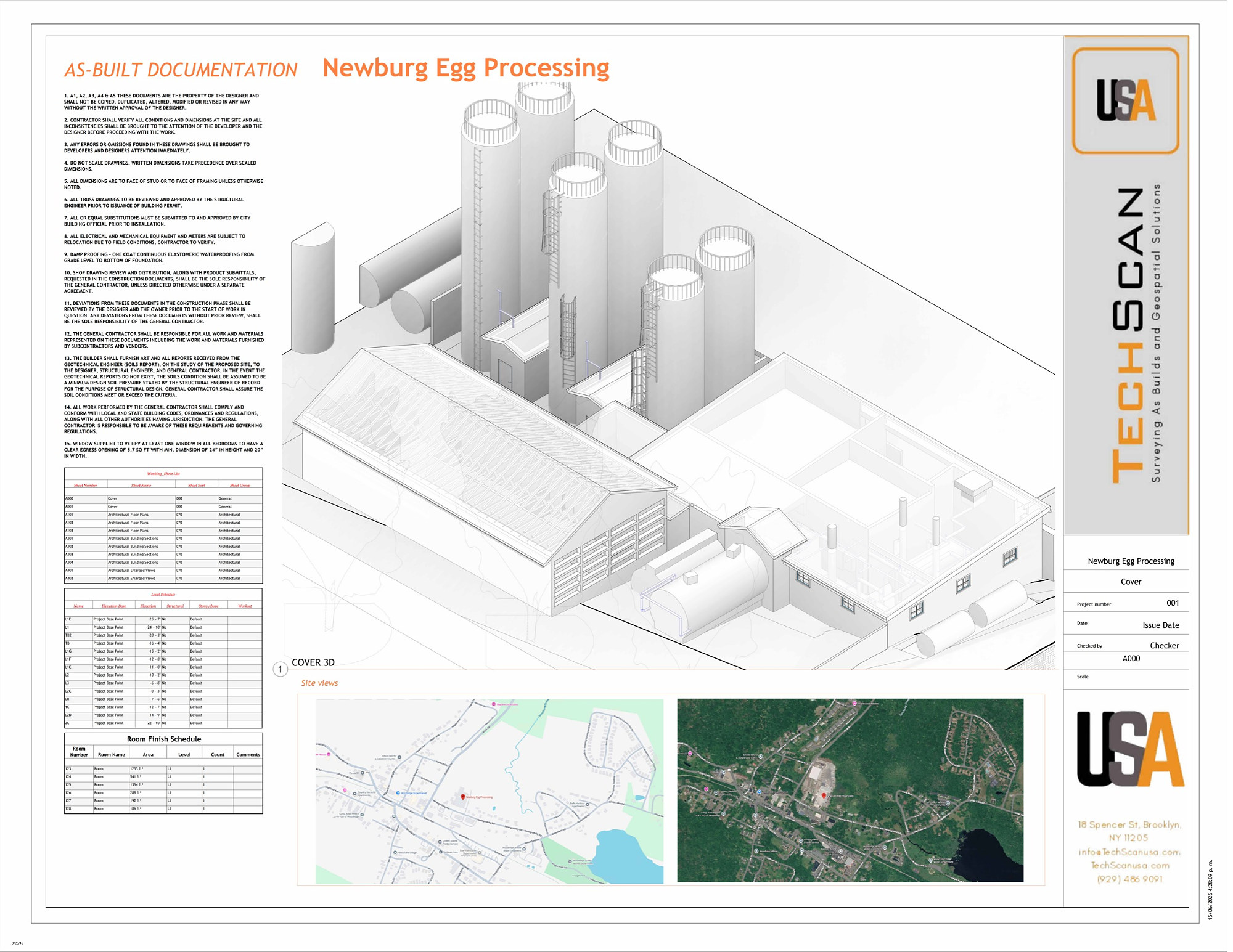Click the '18 Spencer St, Brooklyn' address line
The height and width of the screenshot is (952, 1233).
1129,825
